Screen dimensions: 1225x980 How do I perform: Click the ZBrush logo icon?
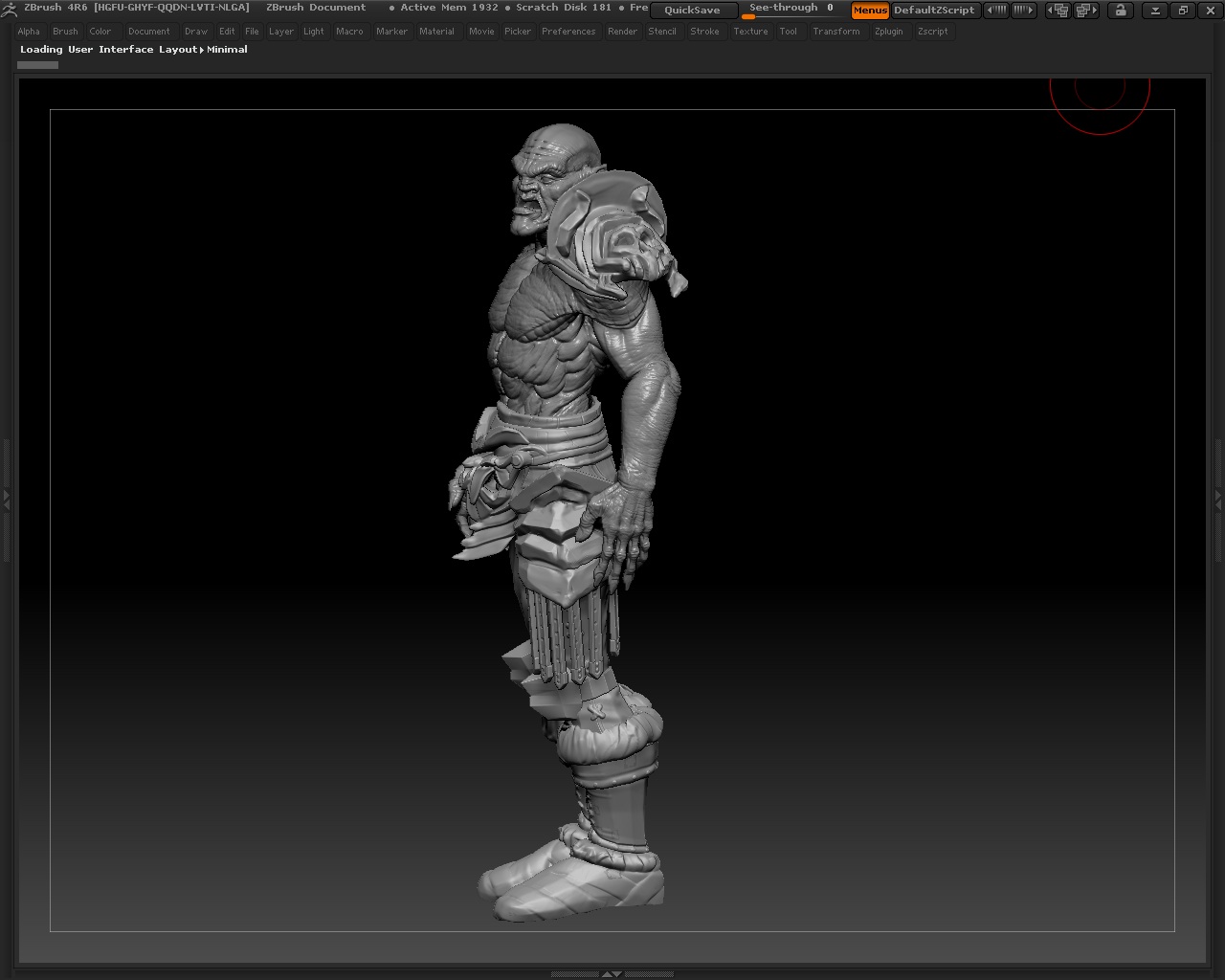tap(10, 9)
